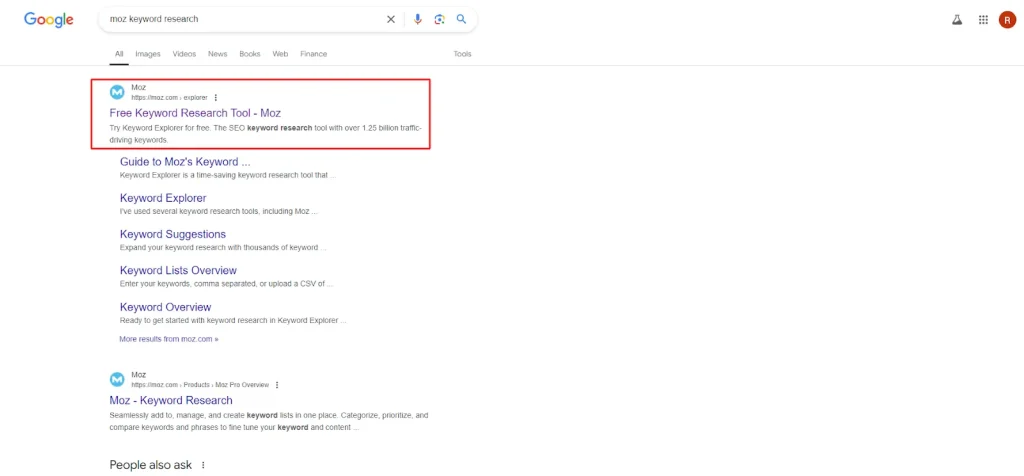The height and width of the screenshot is (476, 1024).
Task: Open Free Keyword Research Tool - Moz result
Action: point(195,113)
